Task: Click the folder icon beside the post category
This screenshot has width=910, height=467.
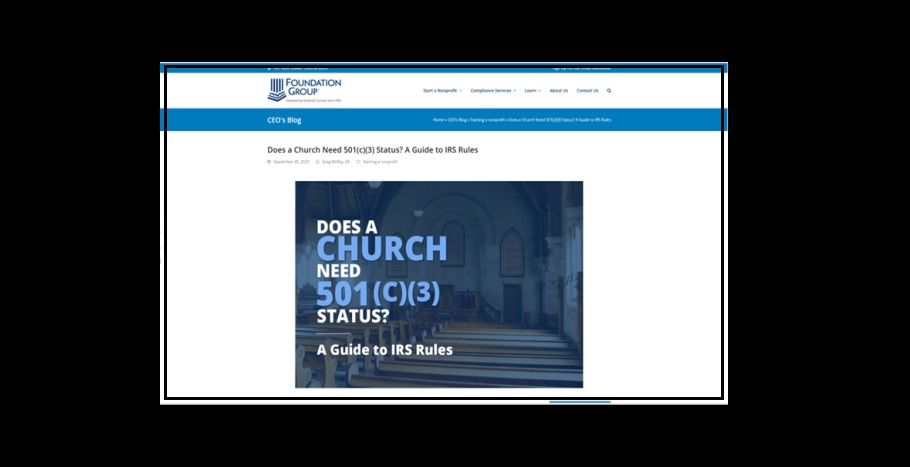Action: (x=358, y=161)
